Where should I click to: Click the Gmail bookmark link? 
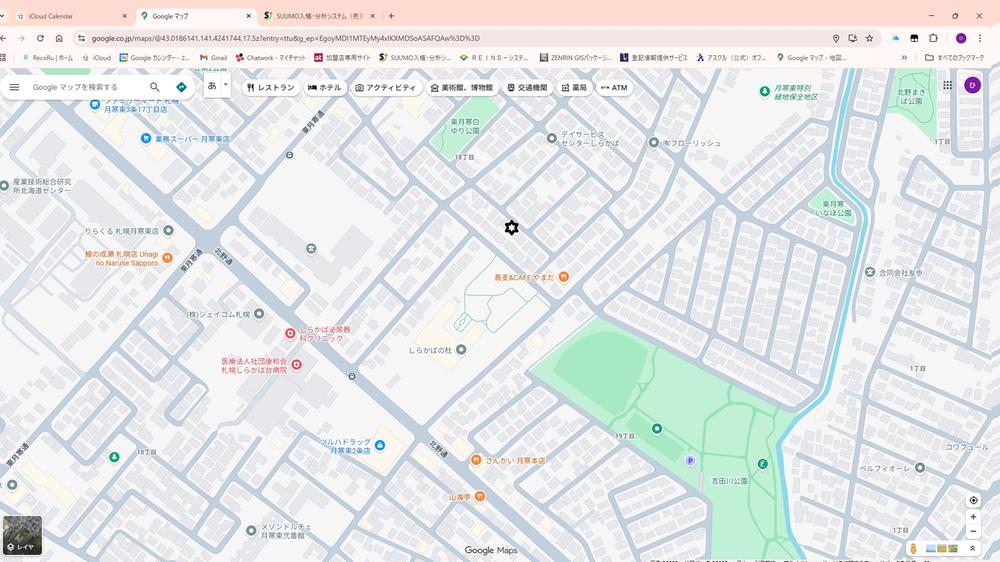pos(213,58)
